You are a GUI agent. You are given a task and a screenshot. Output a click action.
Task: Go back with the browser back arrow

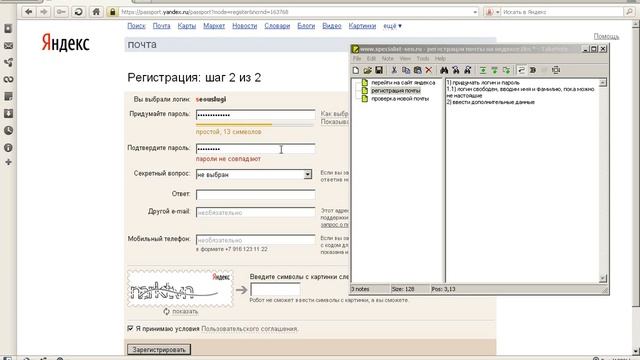coord(29,12)
